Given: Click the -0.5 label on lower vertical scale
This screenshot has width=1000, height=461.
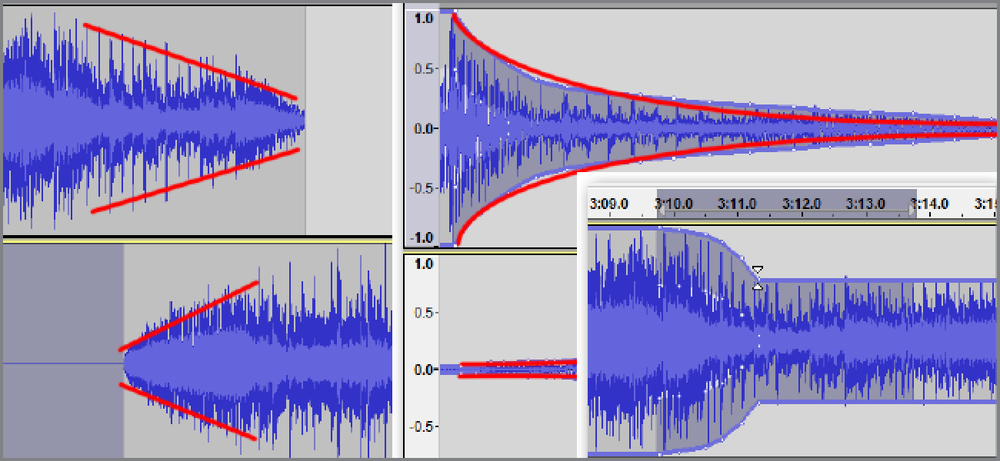Looking at the screenshot, I should point(422,426).
